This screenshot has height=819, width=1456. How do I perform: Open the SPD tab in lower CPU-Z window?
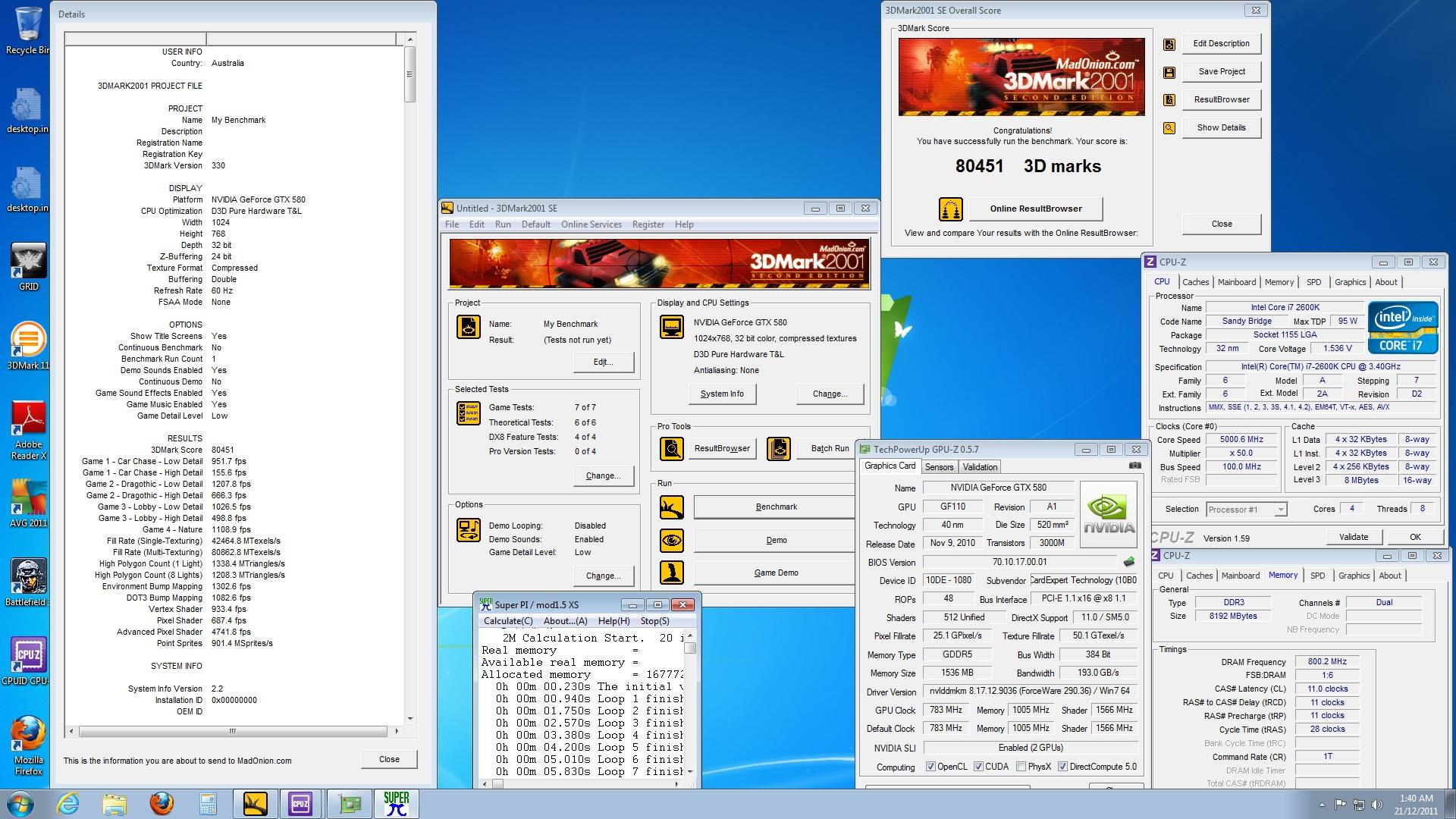pyautogui.click(x=1318, y=576)
